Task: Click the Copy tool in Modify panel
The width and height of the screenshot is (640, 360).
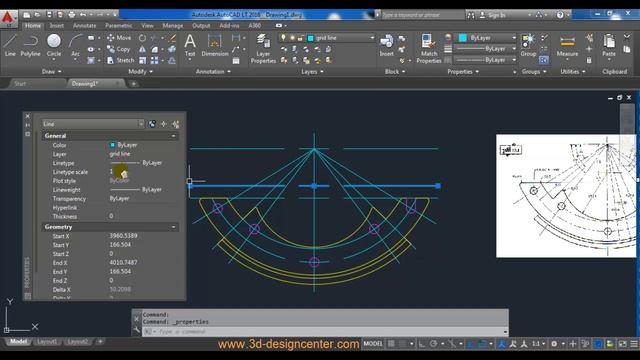Action: 118,49
